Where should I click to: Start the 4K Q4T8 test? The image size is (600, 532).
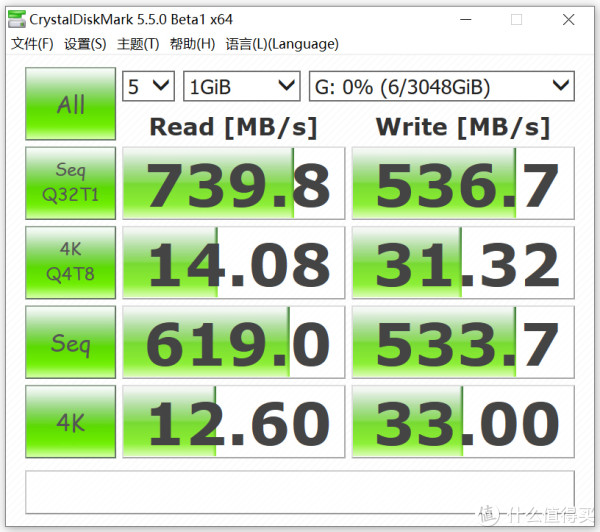(70, 262)
